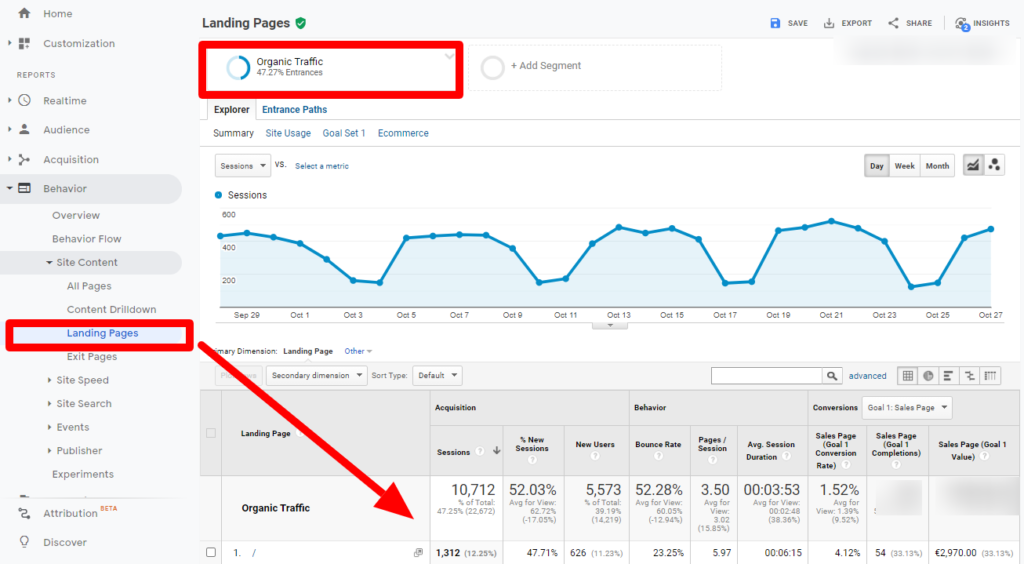
Task: Open the Content Drilldown report
Action: pos(111,309)
